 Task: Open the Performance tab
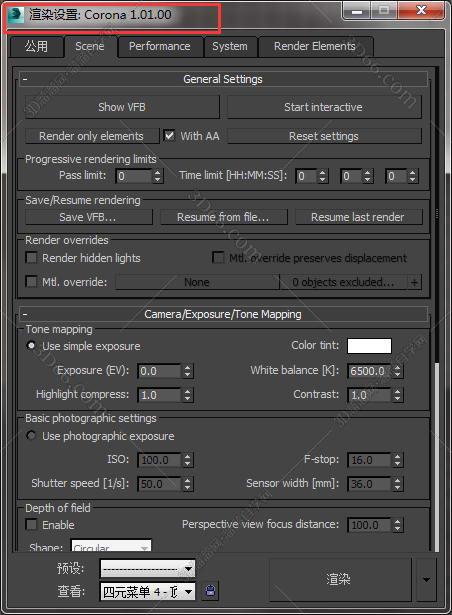click(x=160, y=47)
